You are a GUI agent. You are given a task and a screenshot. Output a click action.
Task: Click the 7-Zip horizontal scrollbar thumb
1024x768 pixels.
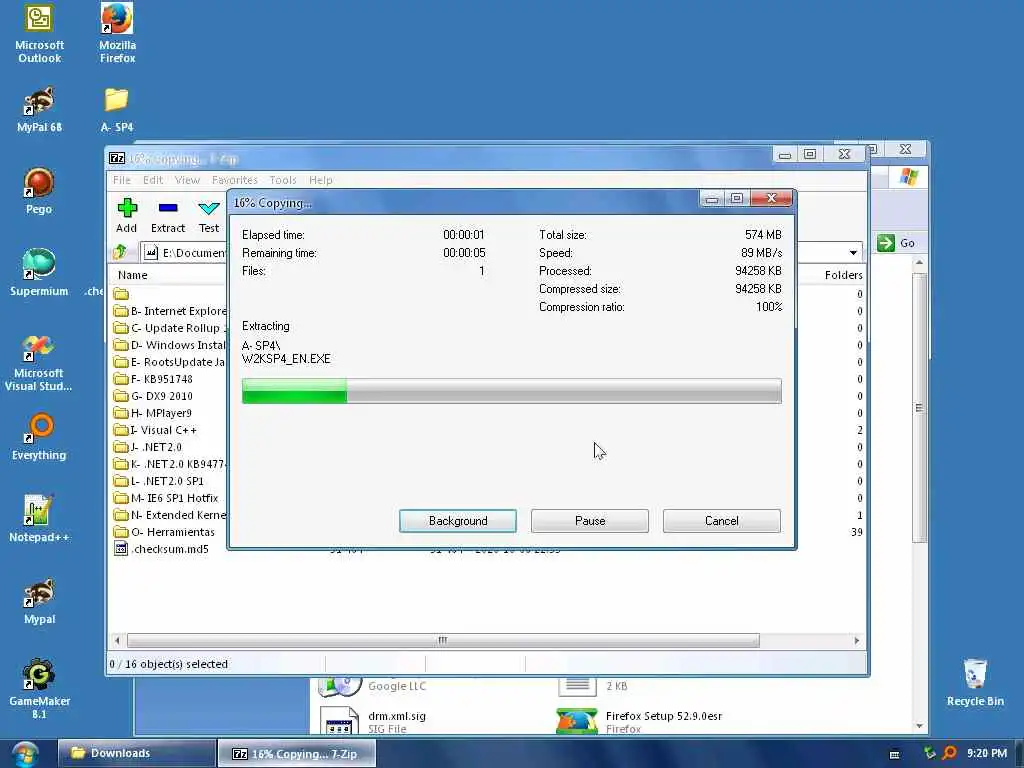443,640
